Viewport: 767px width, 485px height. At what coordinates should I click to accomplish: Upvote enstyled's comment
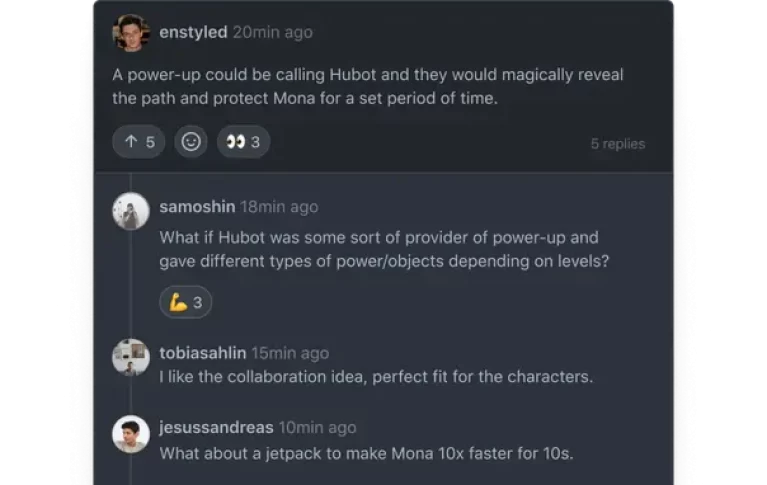click(140, 142)
